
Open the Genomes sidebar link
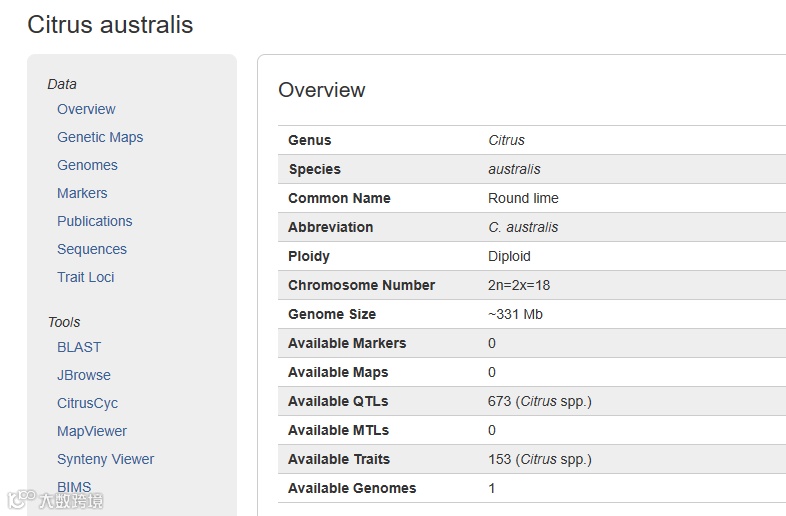click(x=87, y=165)
